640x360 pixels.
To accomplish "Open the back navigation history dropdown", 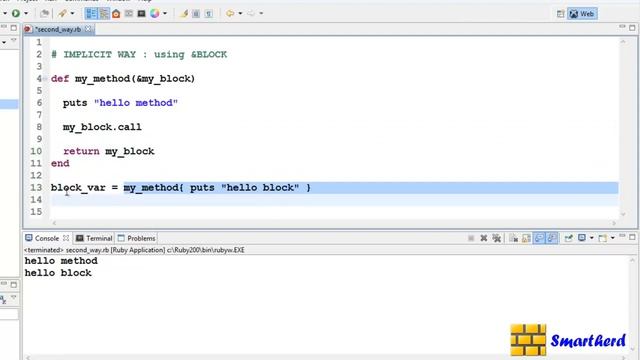I will pyautogui.click(x=240, y=13).
